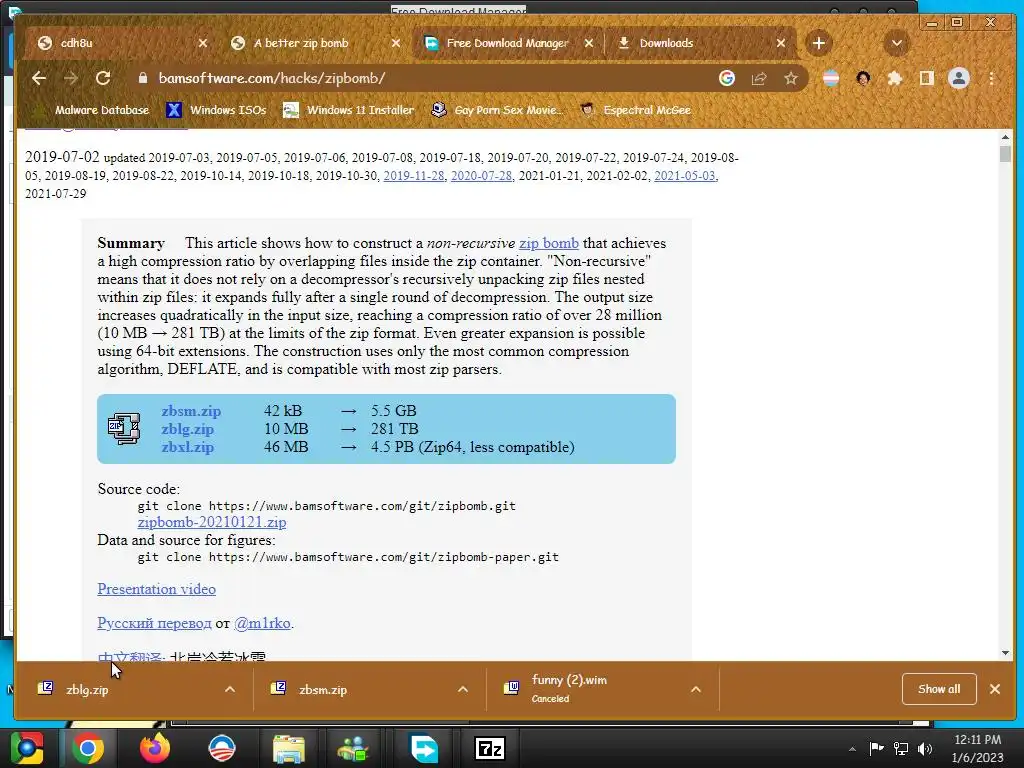The width and height of the screenshot is (1024, 768).
Task: Open the striped flag extension icon
Action: click(831, 78)
